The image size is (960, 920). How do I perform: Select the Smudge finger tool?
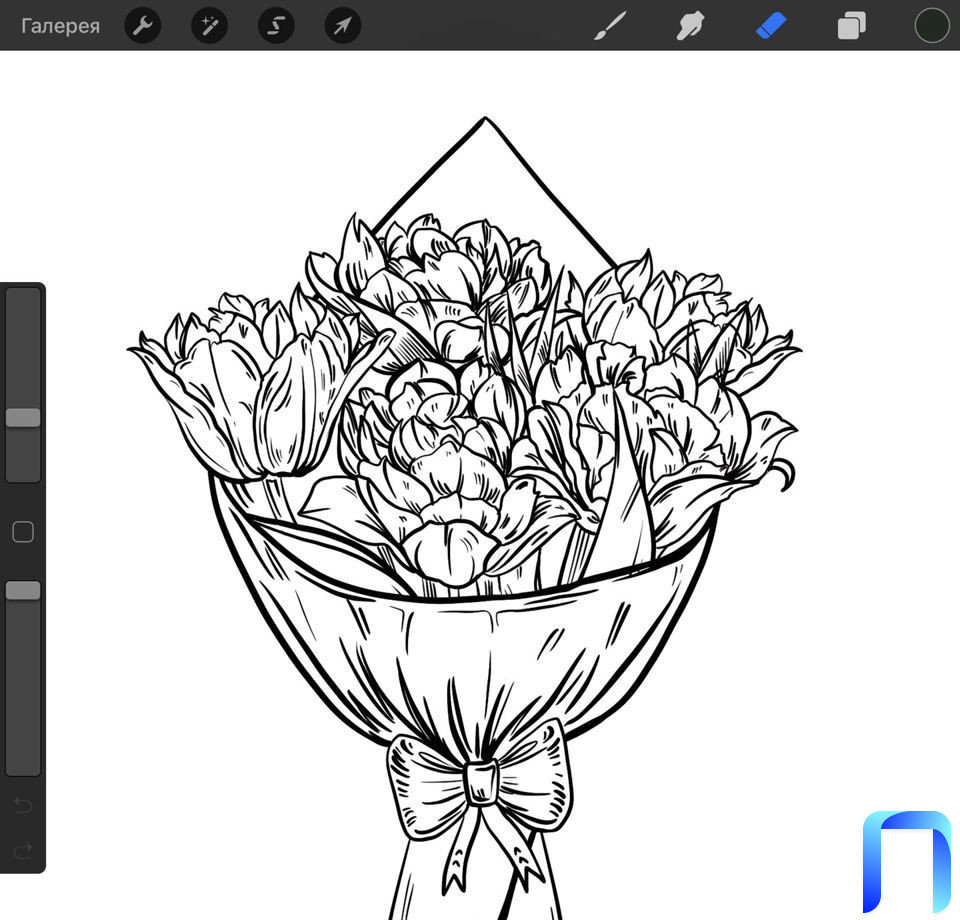(x=690, y=26)
